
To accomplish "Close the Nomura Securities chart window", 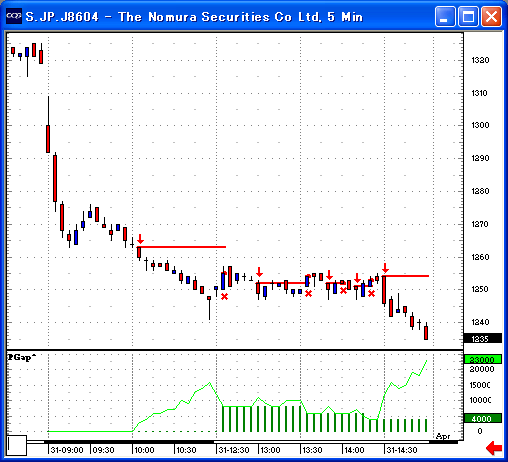I will coord(491,16).
